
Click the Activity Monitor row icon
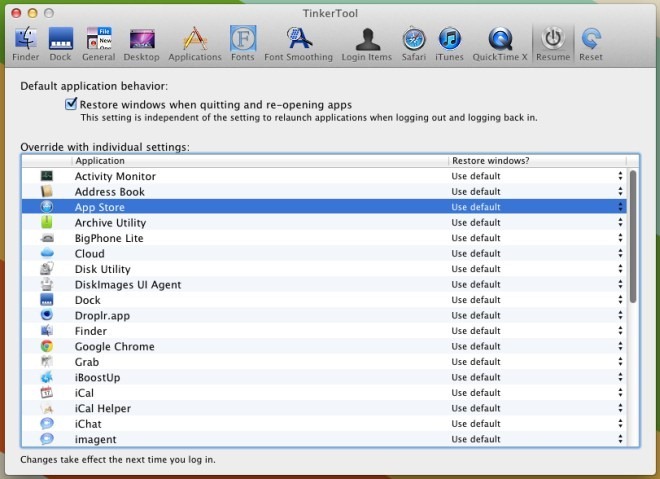coord(47,176)
